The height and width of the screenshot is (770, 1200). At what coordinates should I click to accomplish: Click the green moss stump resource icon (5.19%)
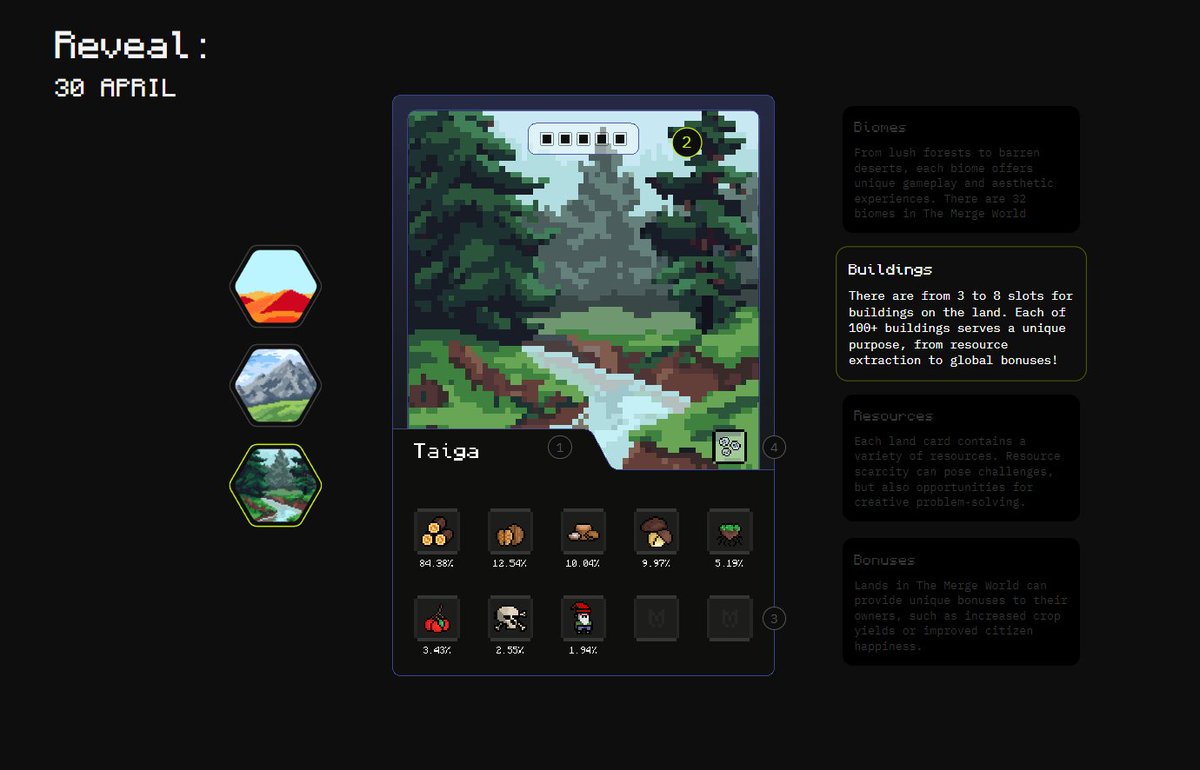click(x=730, y=531)
